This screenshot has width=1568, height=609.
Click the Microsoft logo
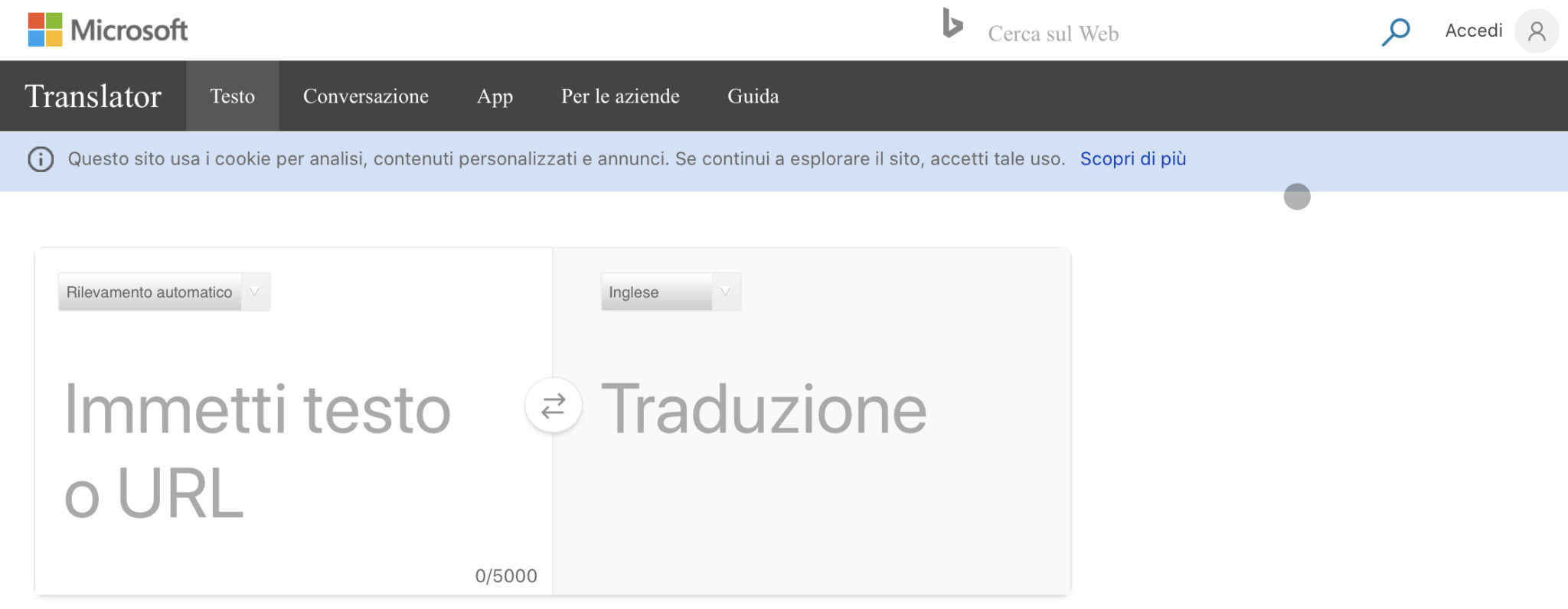click(108, 30)
